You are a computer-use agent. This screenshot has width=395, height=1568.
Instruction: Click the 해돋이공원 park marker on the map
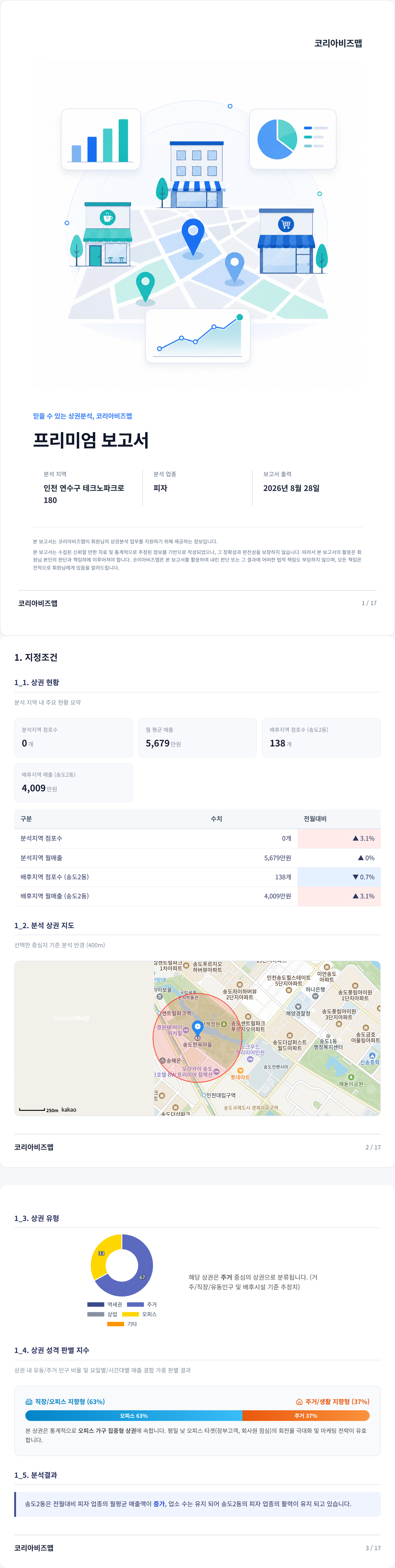(x=351, y=1077)
